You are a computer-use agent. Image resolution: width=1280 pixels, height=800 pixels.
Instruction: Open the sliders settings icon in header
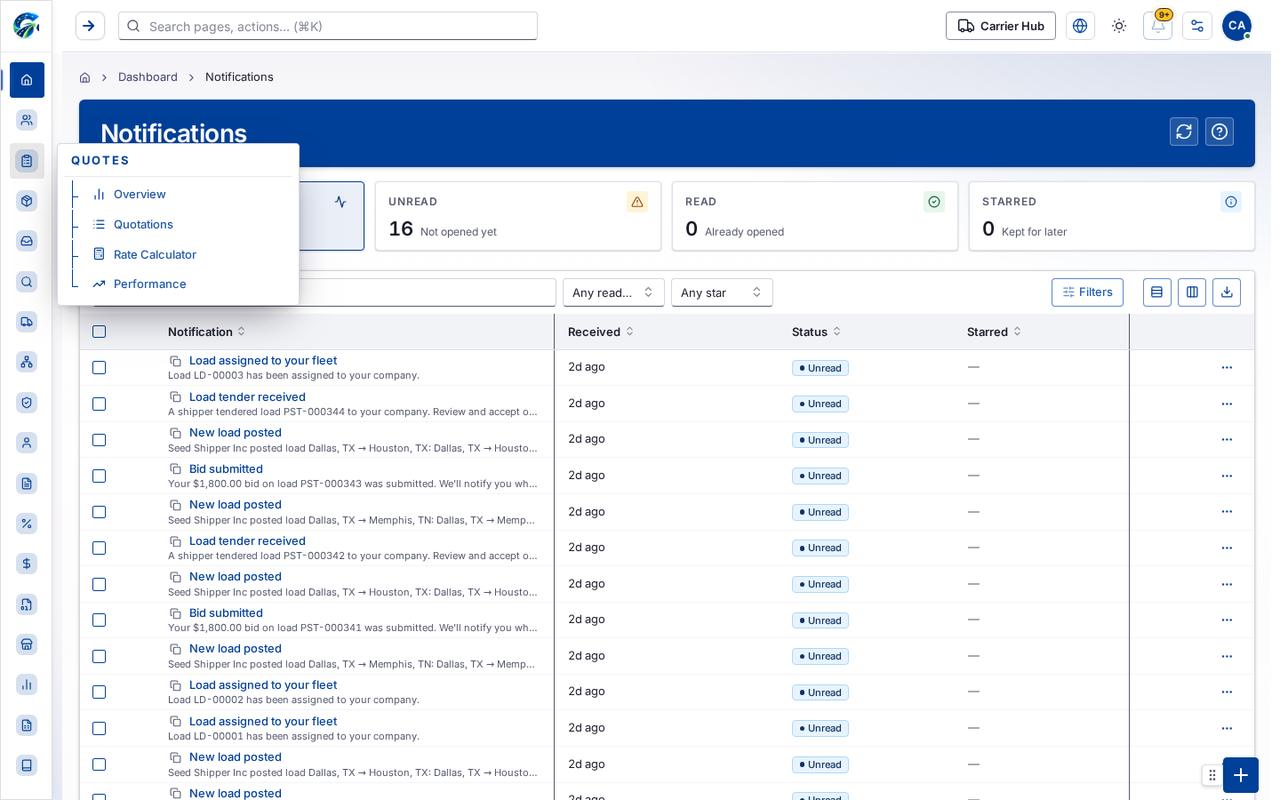tap(1197, 26)
